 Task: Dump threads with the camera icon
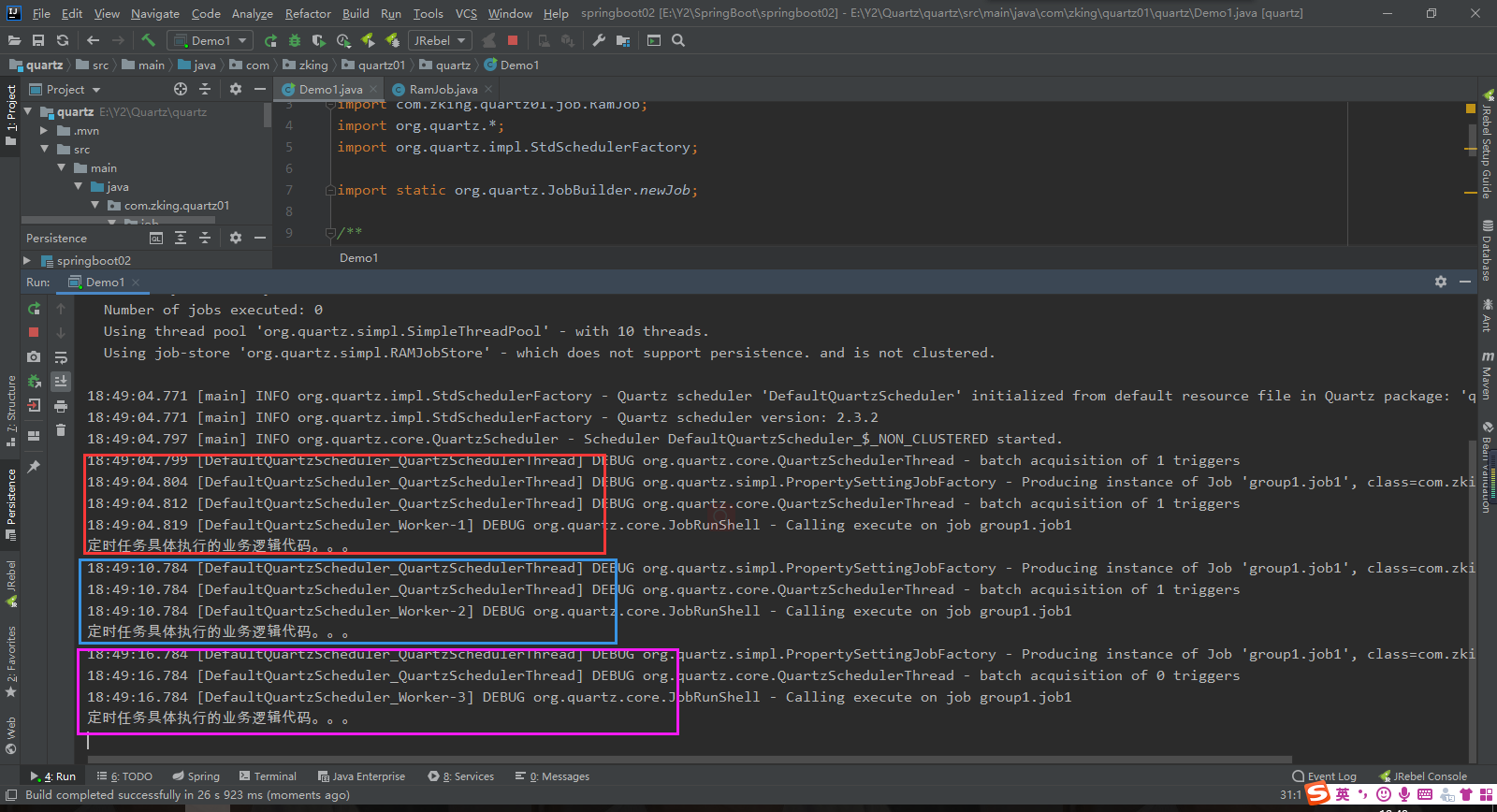pyautogui.click(x=34, y=356)
